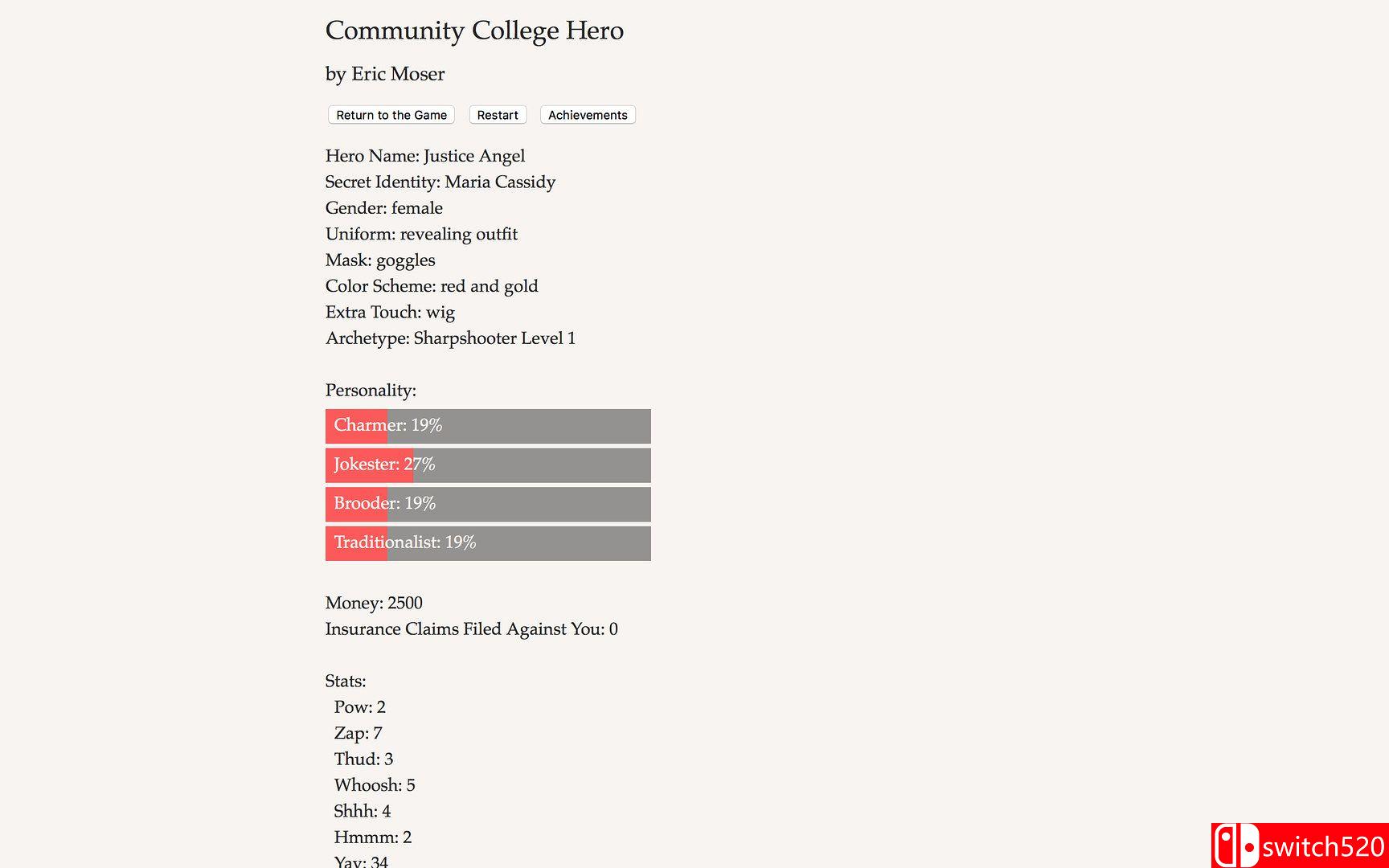Click the Hero Name Justice Angel text
The image size is (1389, 868).
[425, 156]
